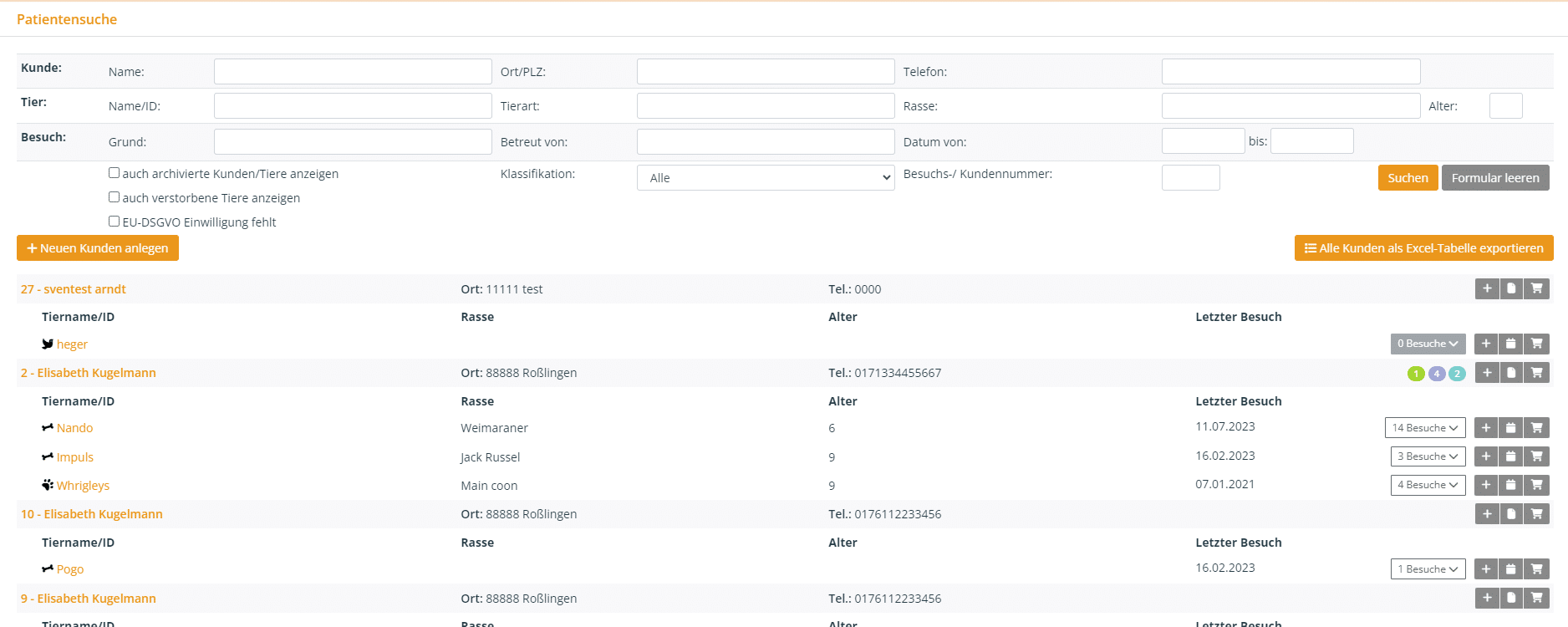1568x627 pixels.
Task: Open calendar icon in Whrigleys row
Action: (x=1510, y=485)
